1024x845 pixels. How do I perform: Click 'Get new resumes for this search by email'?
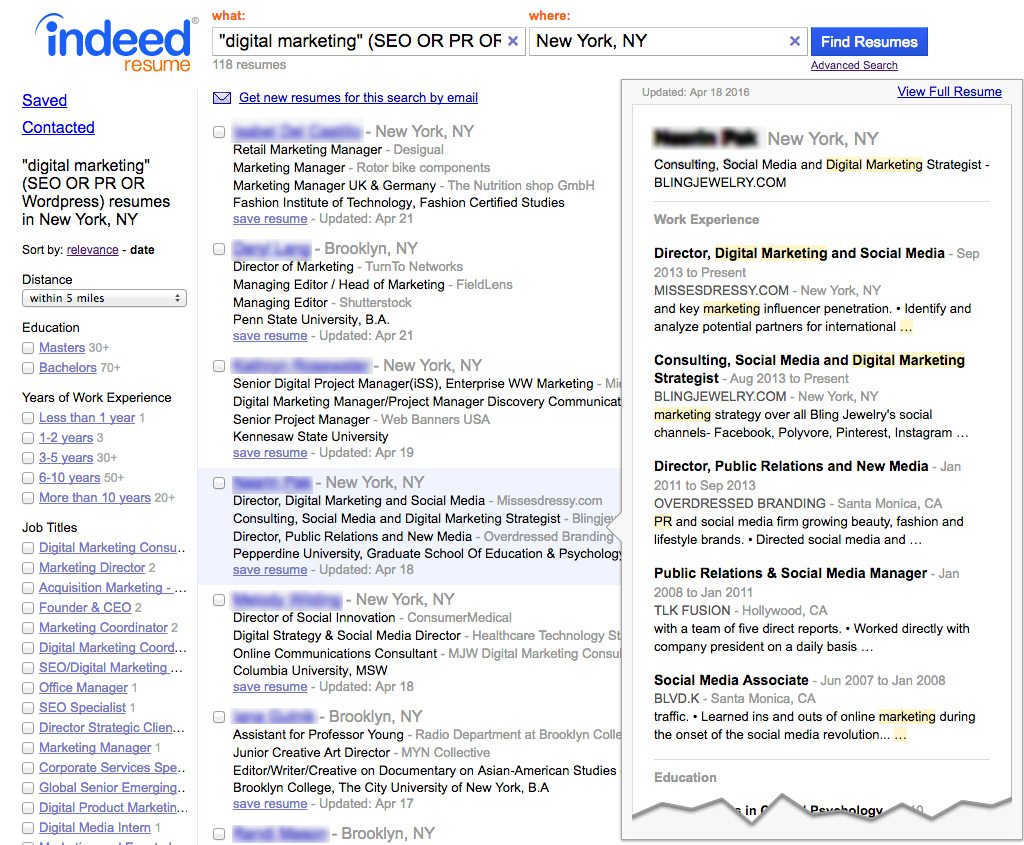(x=359, y=97)
